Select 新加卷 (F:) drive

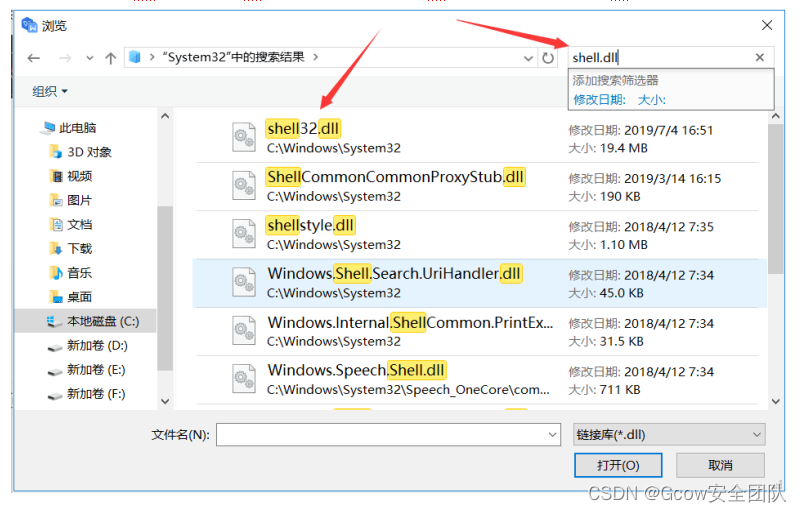[x=86, y=394]
